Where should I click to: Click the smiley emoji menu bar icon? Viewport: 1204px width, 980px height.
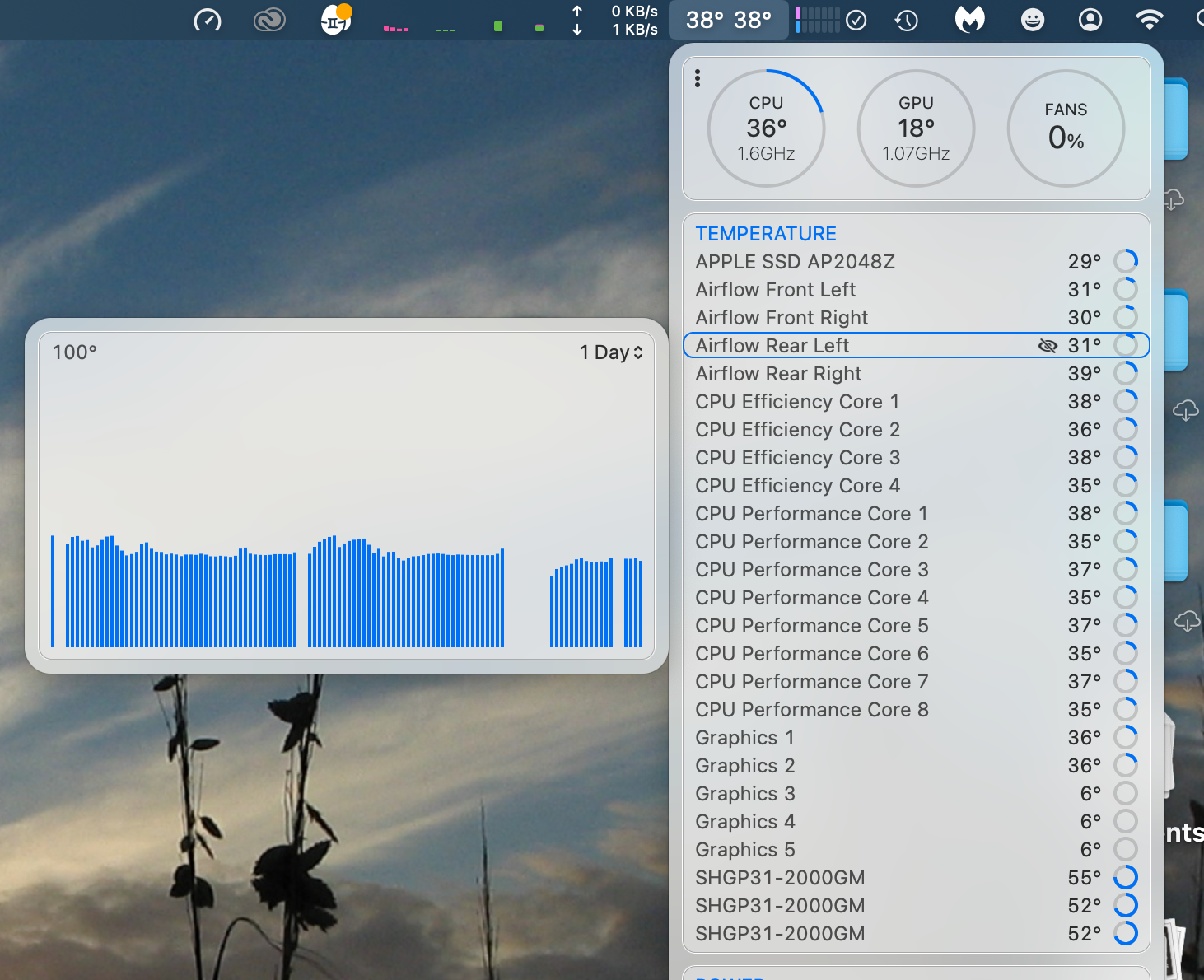coord(1032,20)
